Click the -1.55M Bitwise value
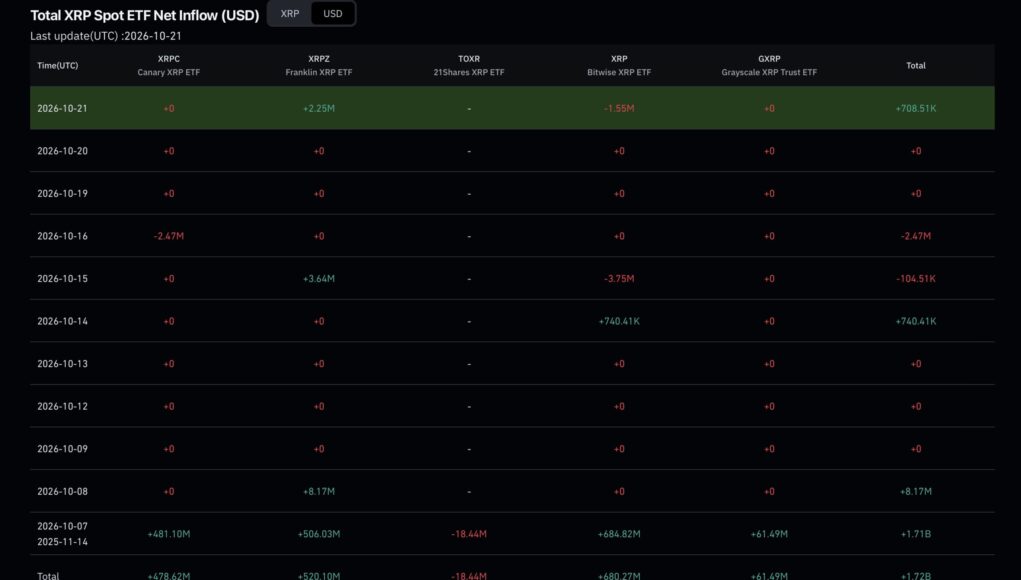 [619, 109]
